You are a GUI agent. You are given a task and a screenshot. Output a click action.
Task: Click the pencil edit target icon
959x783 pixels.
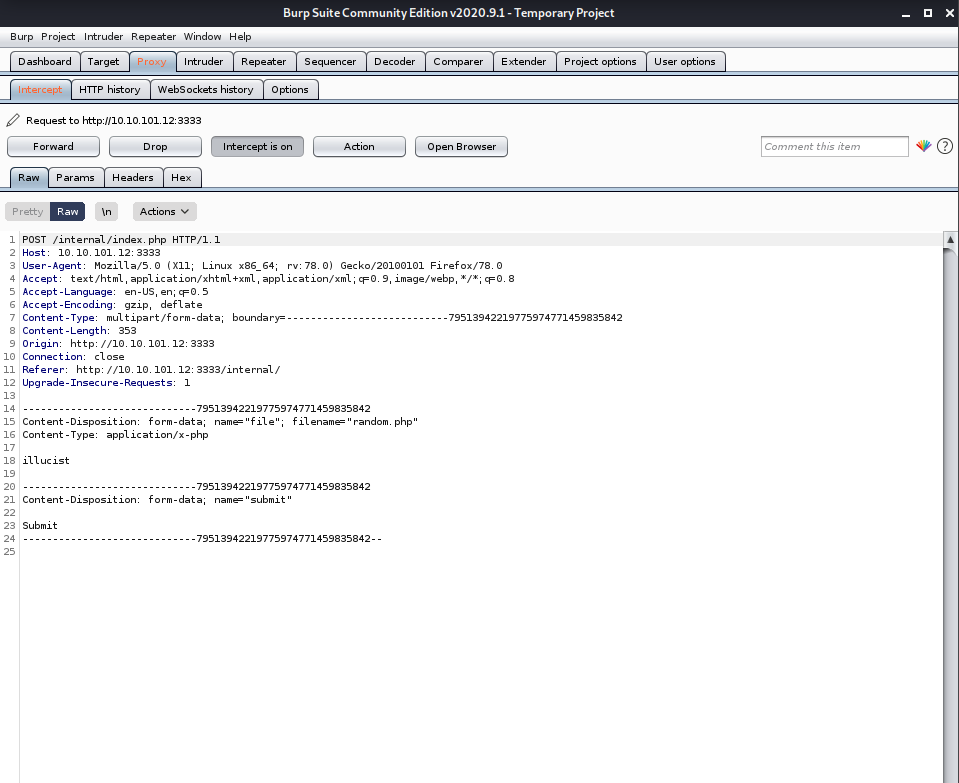click(13, 120)
